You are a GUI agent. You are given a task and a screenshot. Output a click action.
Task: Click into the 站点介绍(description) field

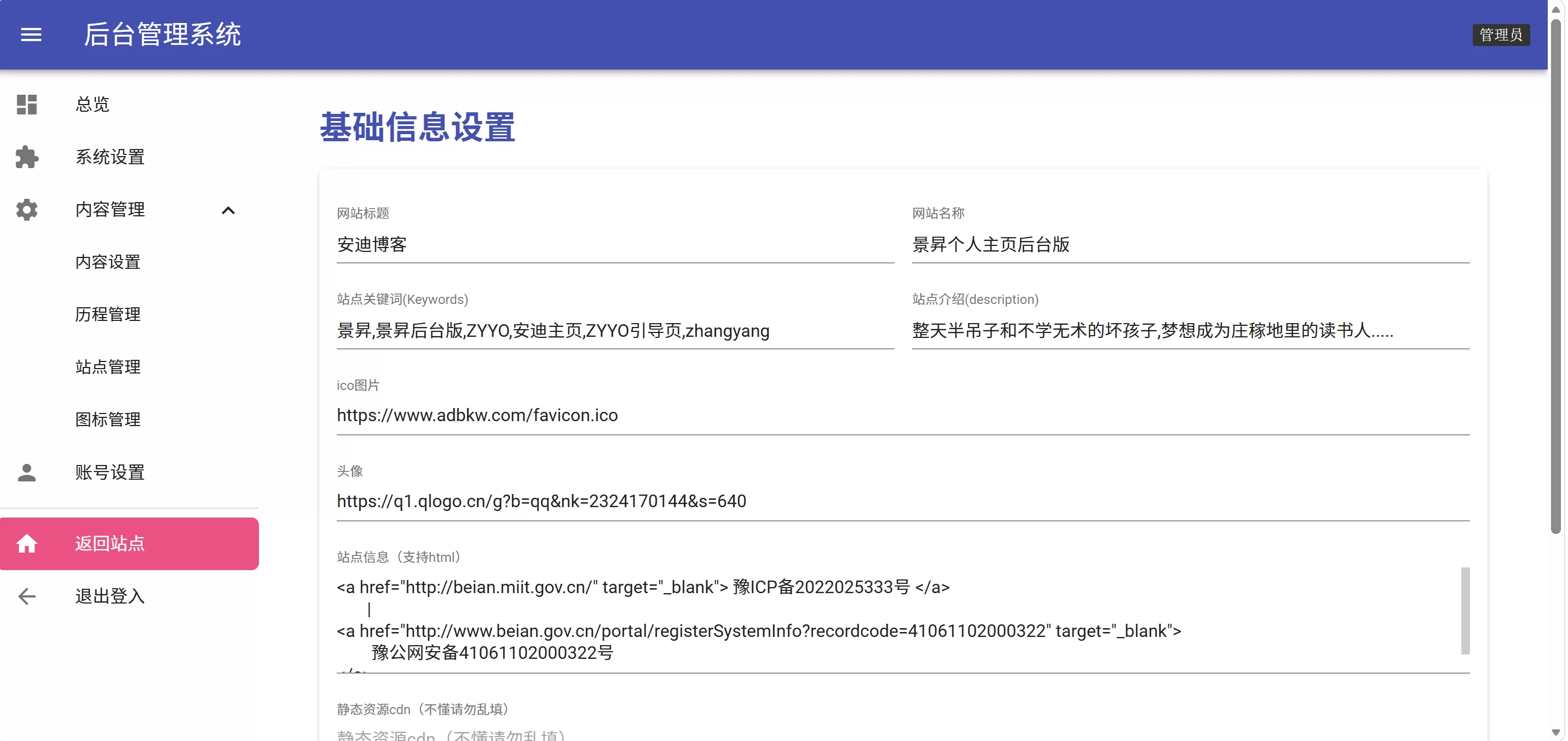pos(1191,331)
